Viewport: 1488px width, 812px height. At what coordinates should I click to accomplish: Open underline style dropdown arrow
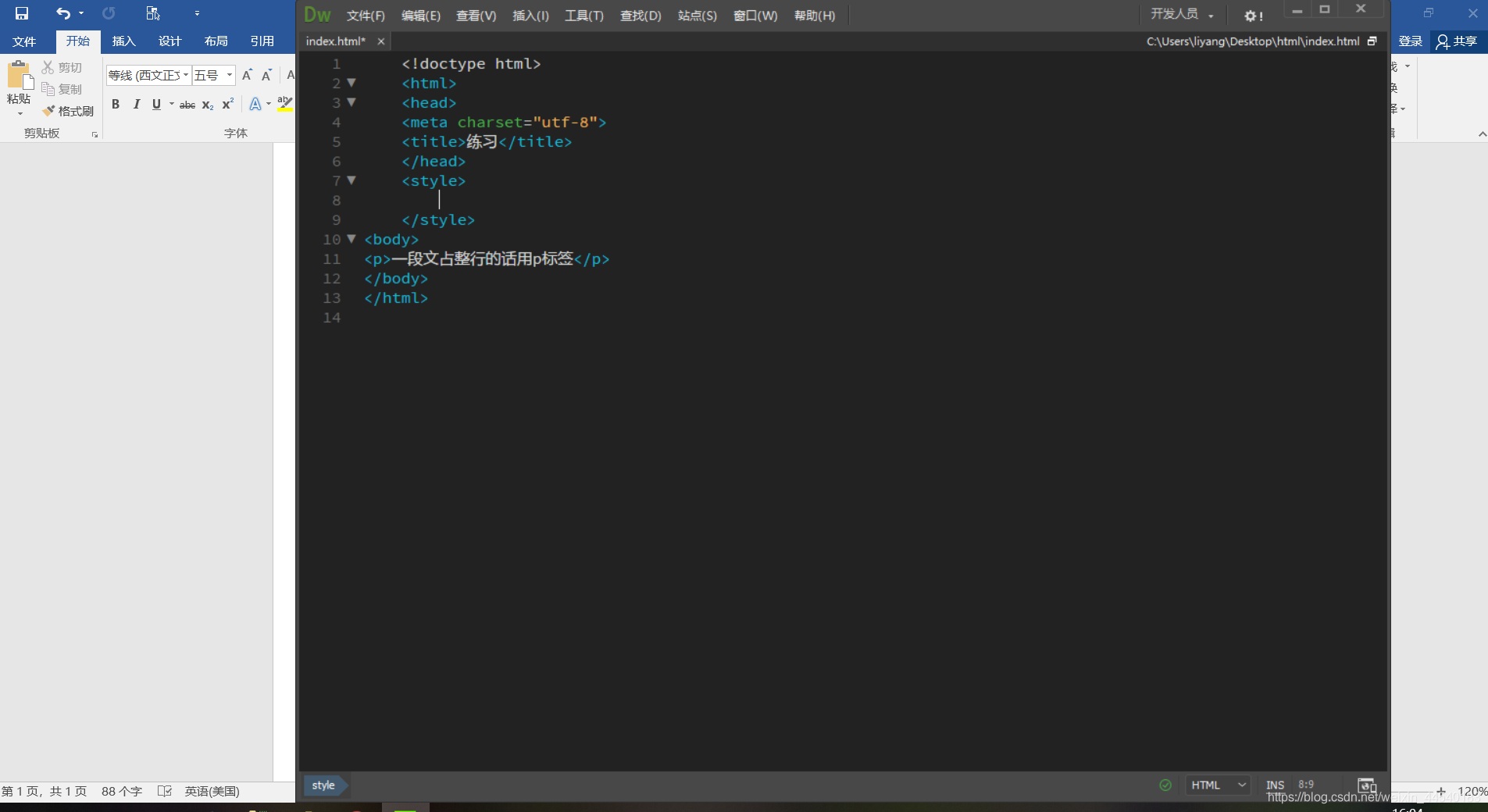pyautogui.click(x=172, y=105)
